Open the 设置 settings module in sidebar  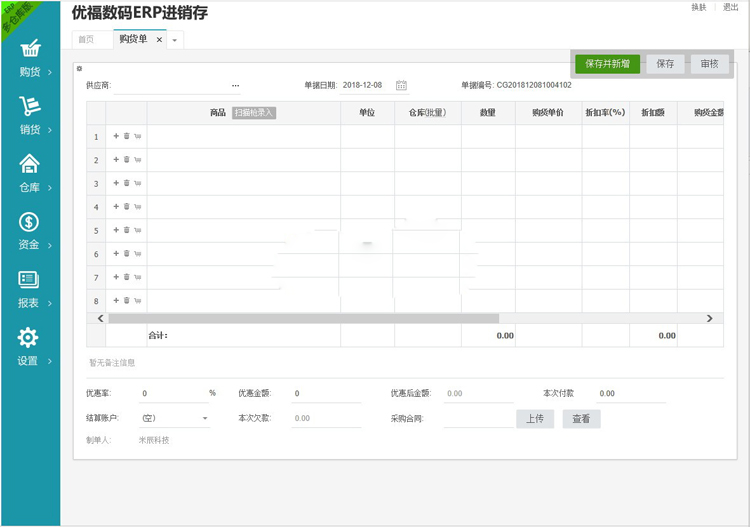pyautogui.click(x=30, y=346)
